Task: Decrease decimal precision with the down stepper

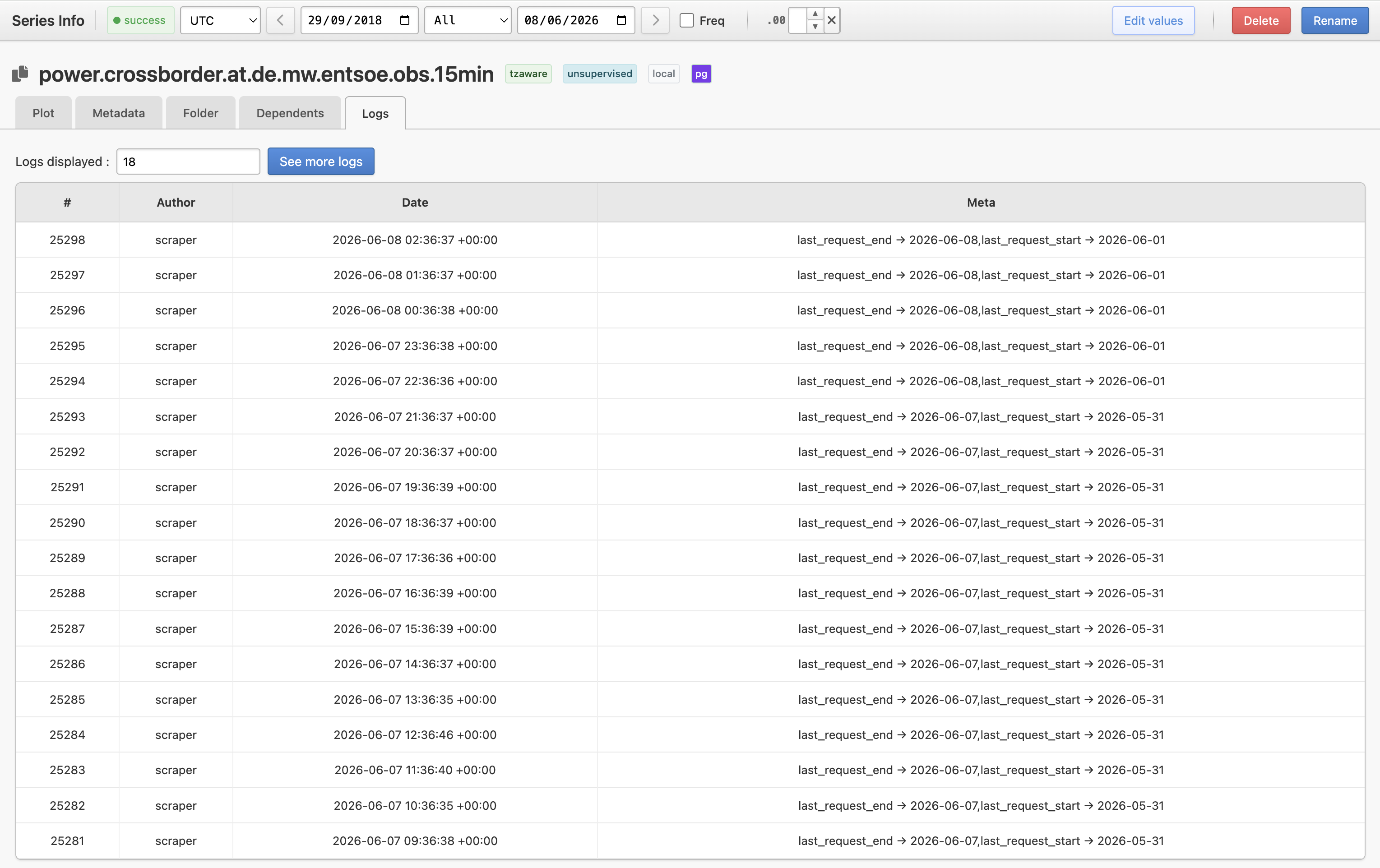Action: 815,27
